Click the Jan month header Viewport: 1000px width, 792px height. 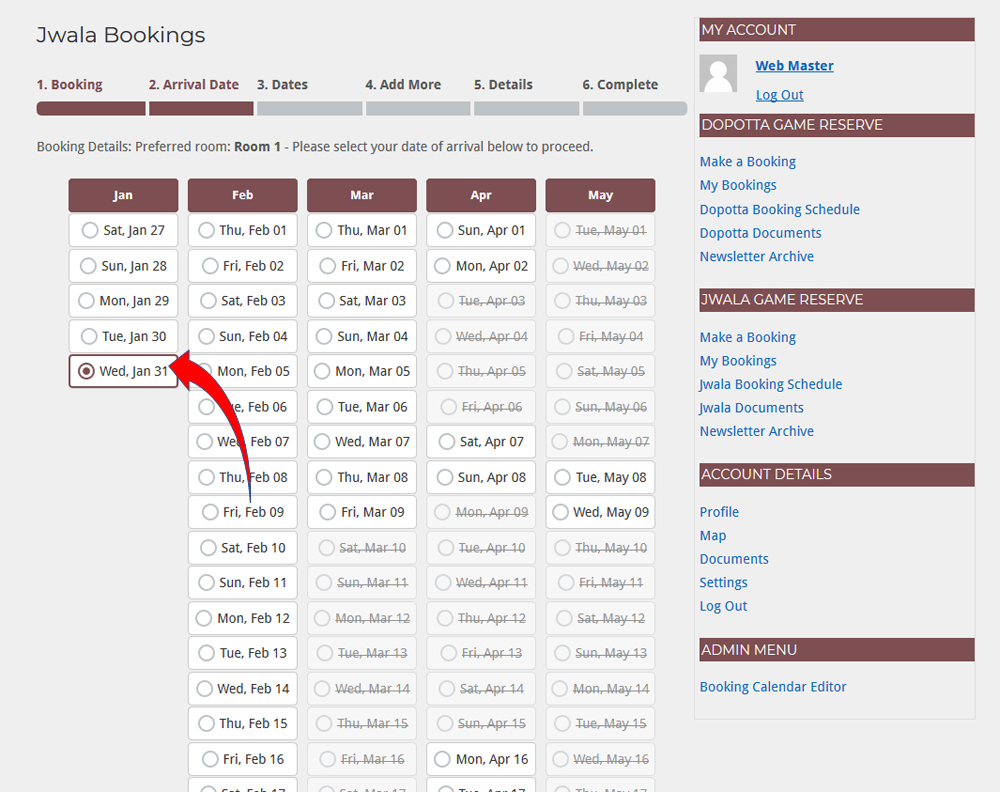click(x=123, y=195)
